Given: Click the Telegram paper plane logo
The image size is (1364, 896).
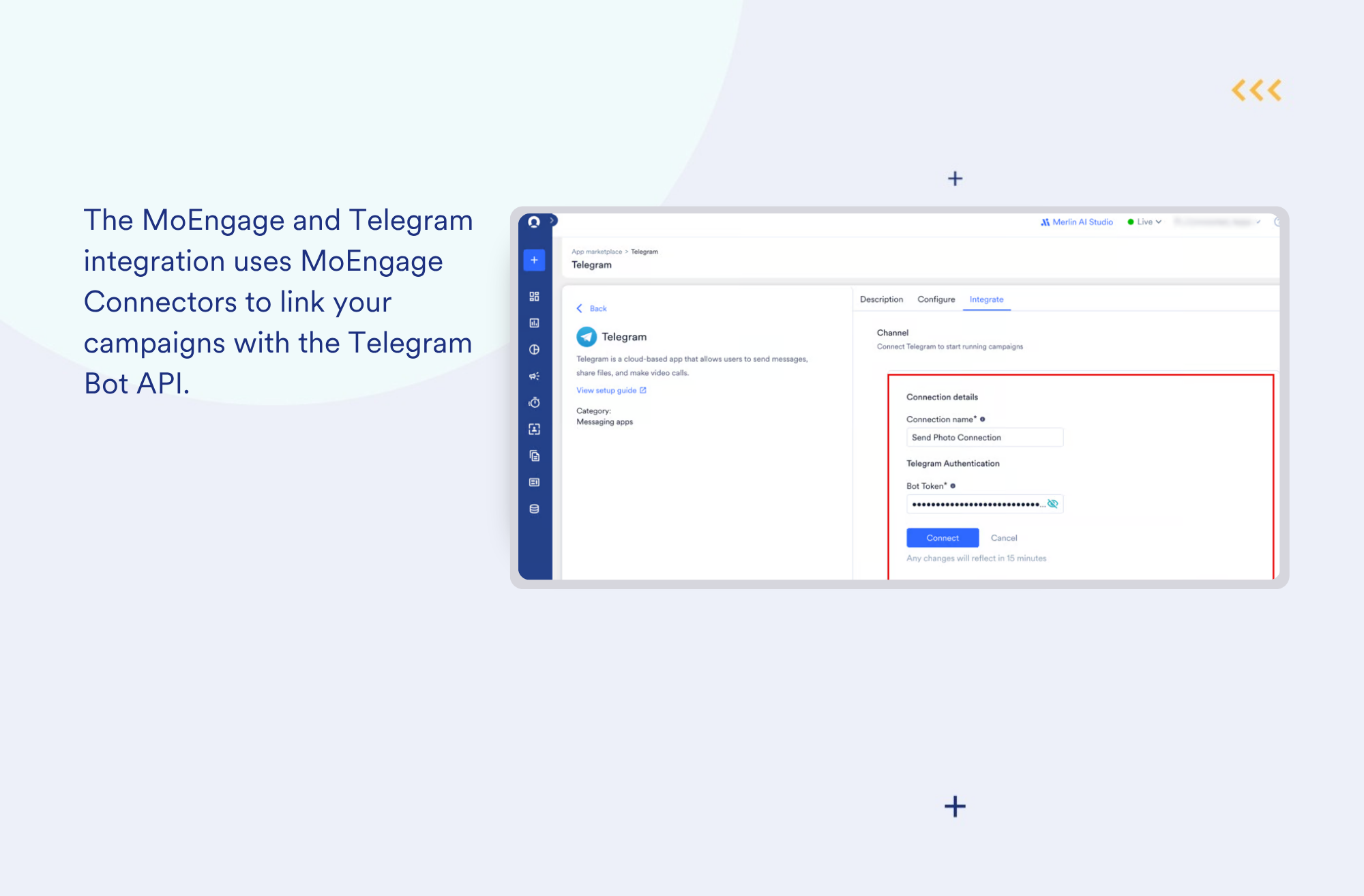Looking at the screenshot, I should (x=587, y=337).
